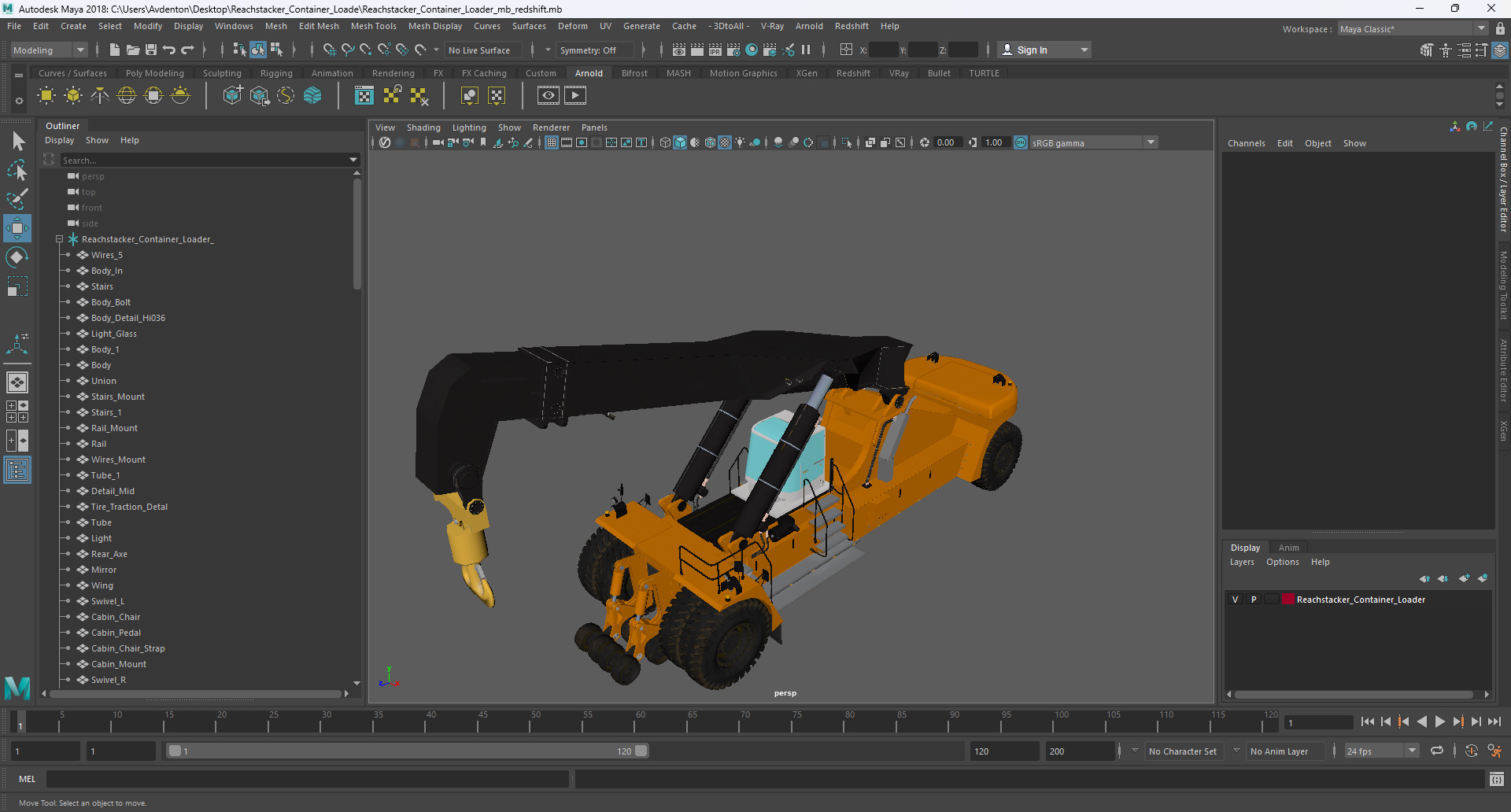Create an Arnold light portal
Image resolution: width=1511 pixels, height=812 pixels.
(x=153, y=96)
